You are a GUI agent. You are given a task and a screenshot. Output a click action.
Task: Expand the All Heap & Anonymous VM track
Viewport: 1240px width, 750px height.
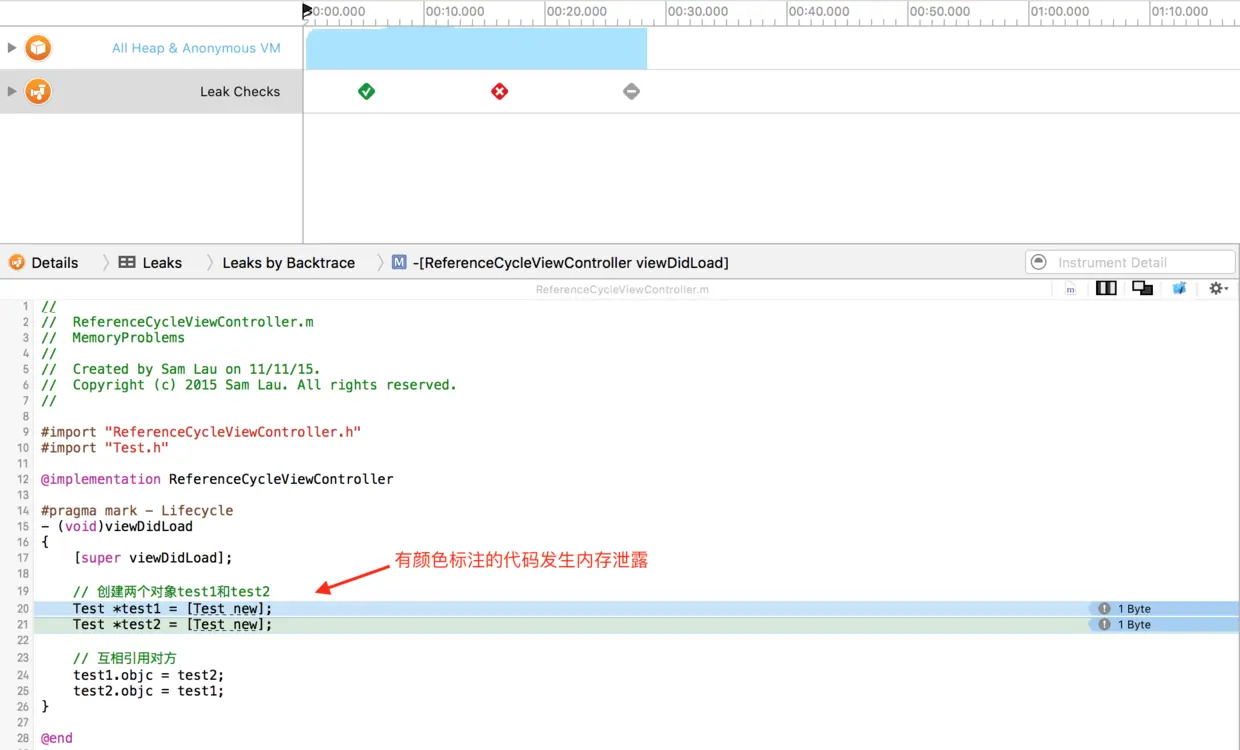[x=12, y=48]
